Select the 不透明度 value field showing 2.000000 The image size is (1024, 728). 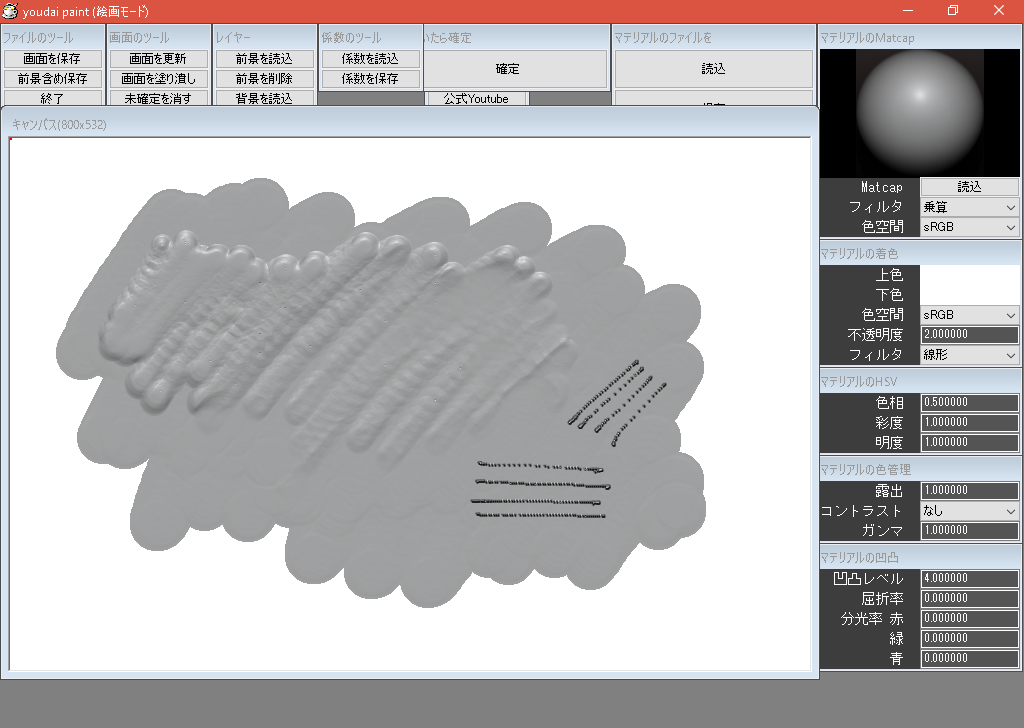point(968,334)
